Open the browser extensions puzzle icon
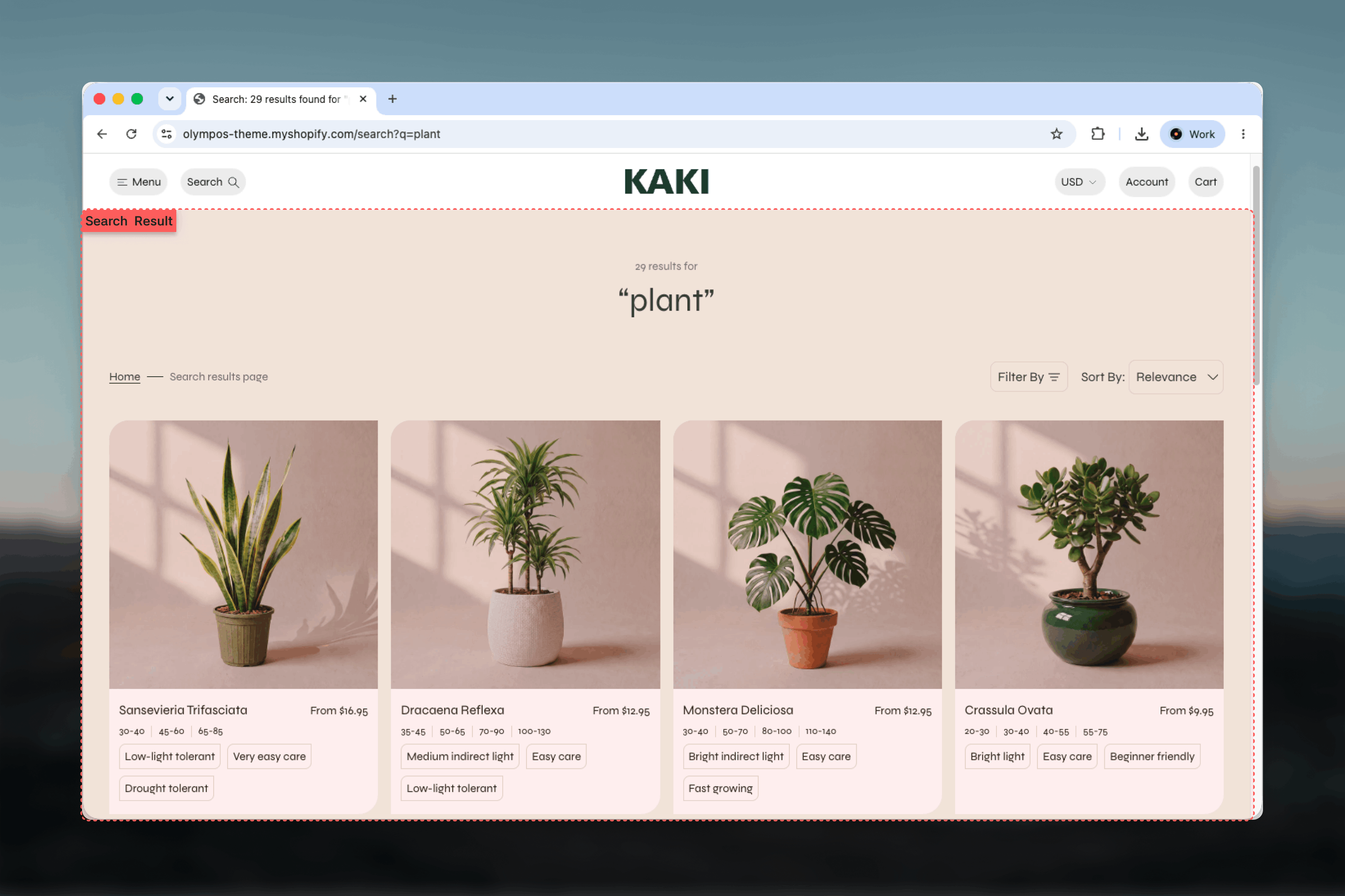 tap(1097, 134)
